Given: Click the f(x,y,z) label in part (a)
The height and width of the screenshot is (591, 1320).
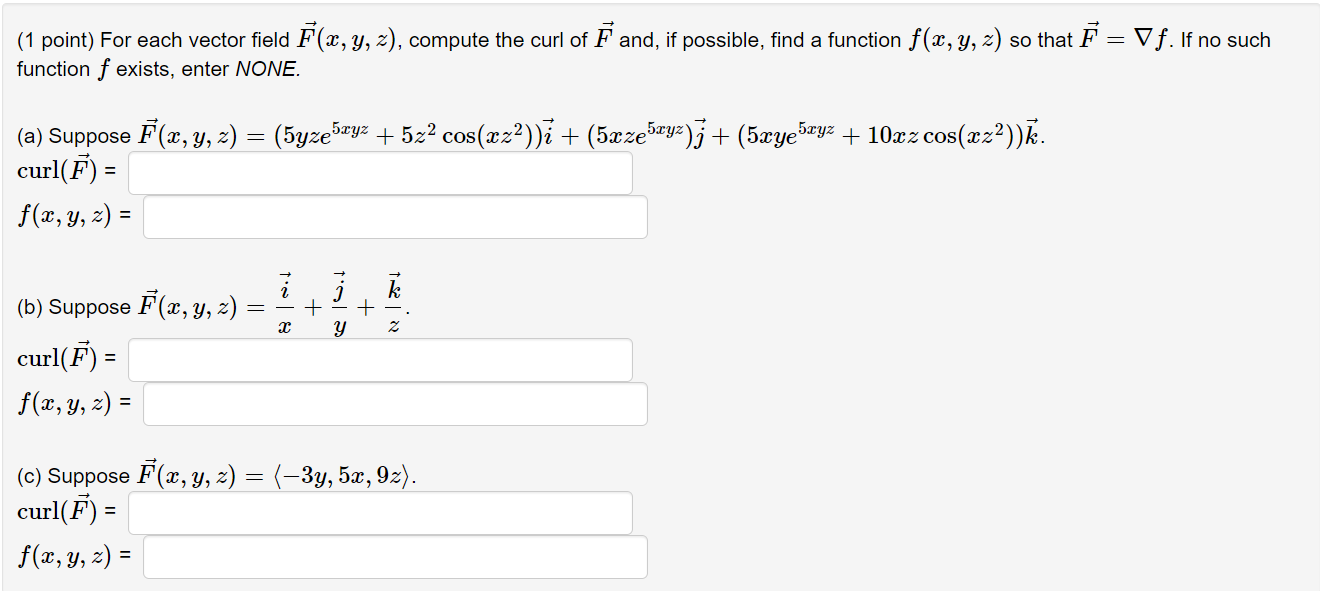Looking at the screenshot, I should [x=60, y=216].
